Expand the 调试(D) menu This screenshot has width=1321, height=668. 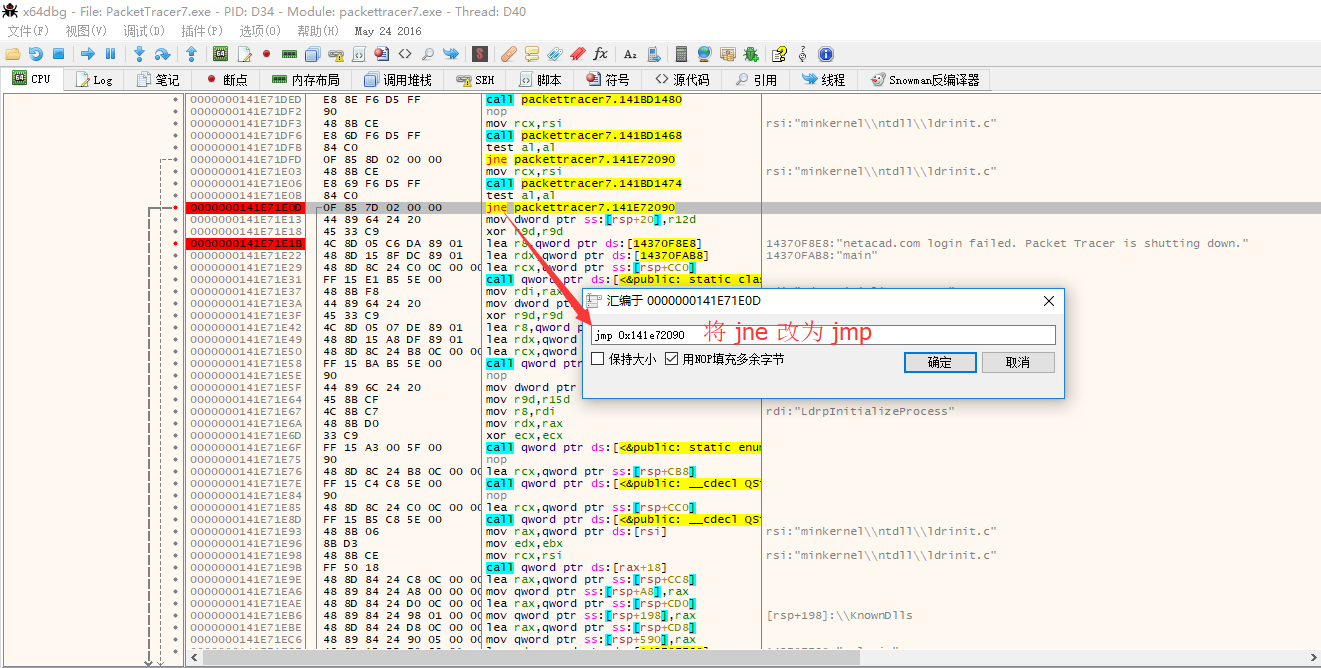point(143,31)
